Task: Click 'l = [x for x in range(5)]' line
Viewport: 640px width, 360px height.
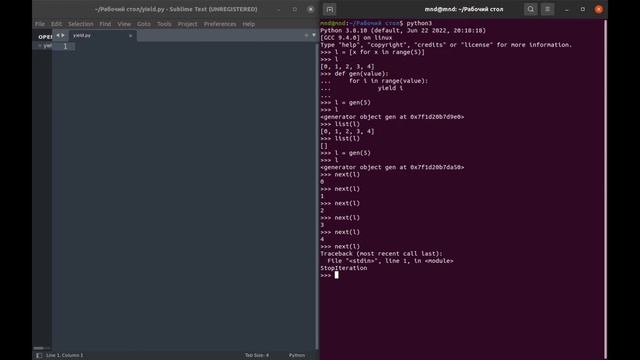Action: 372,52
